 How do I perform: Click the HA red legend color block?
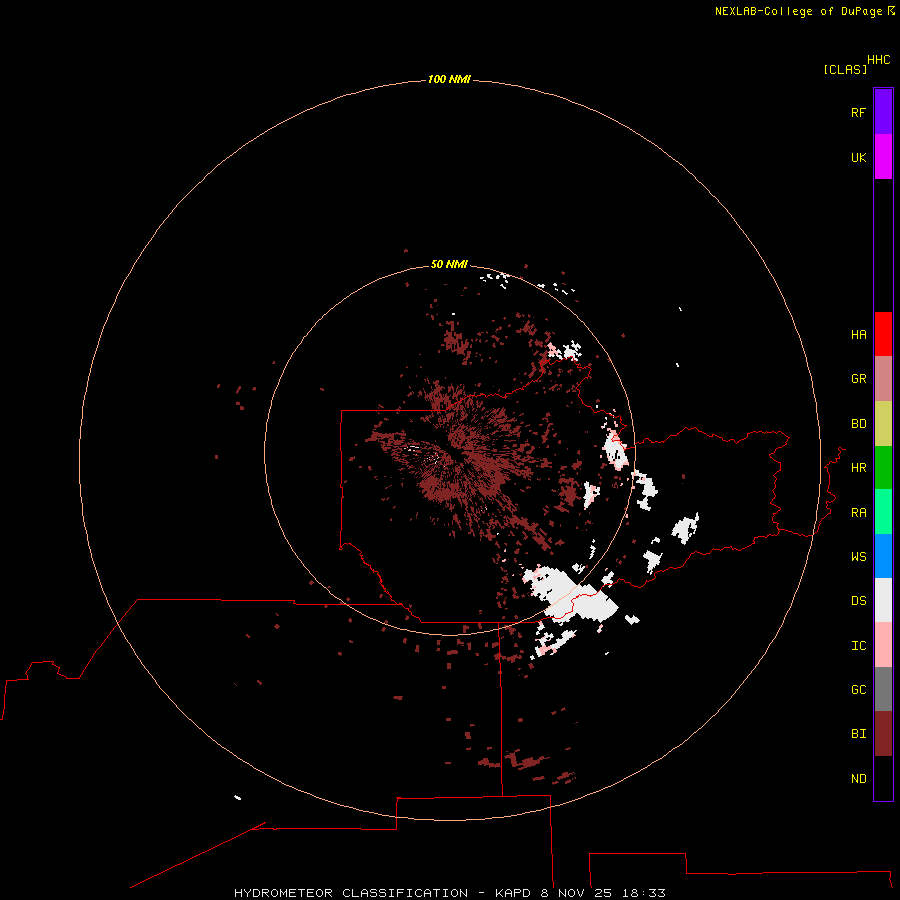point(883,334)
